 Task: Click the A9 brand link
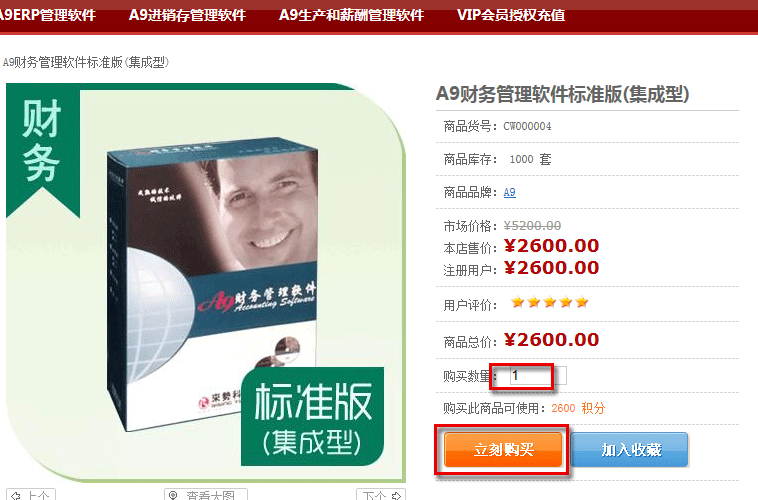510,192
